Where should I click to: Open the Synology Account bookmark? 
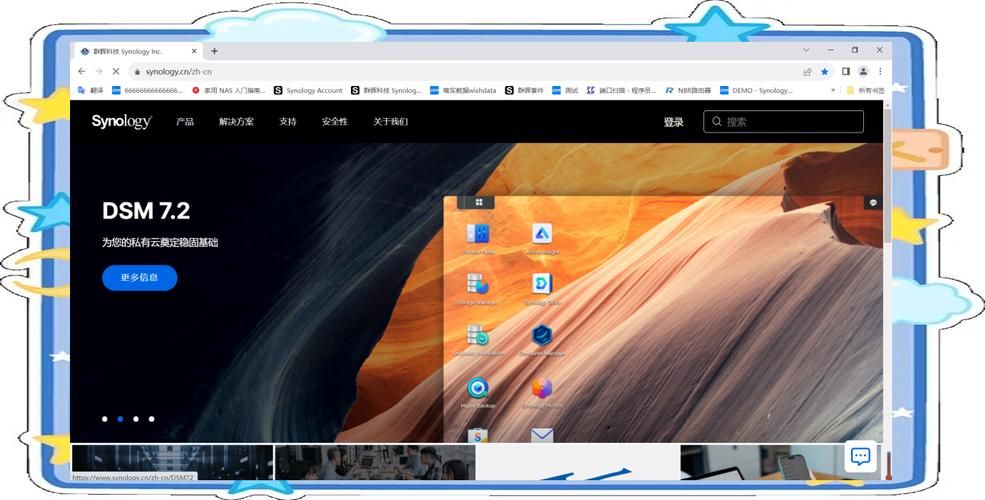[308, 90]
